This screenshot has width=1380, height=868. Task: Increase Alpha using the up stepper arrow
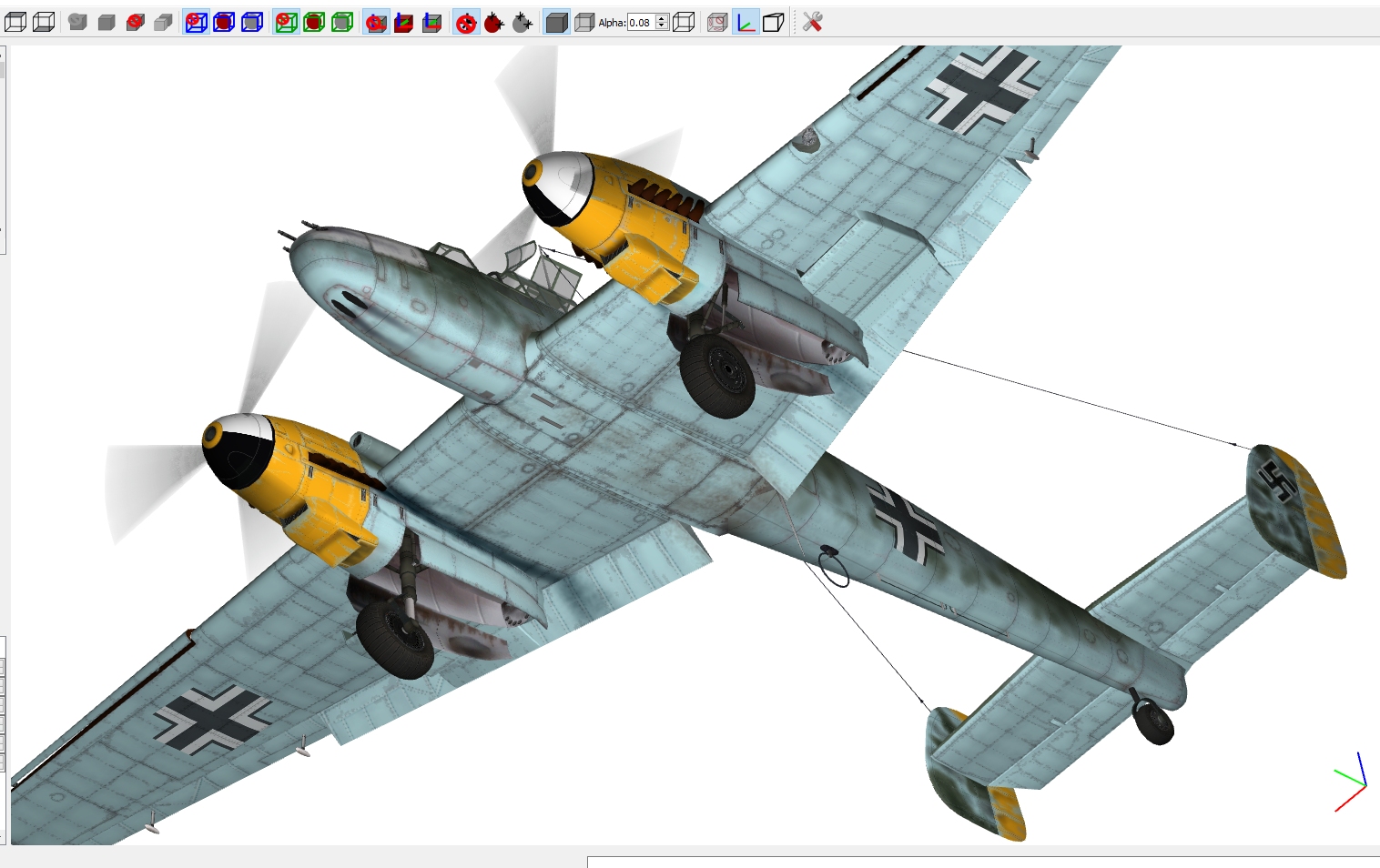[663, 18]
